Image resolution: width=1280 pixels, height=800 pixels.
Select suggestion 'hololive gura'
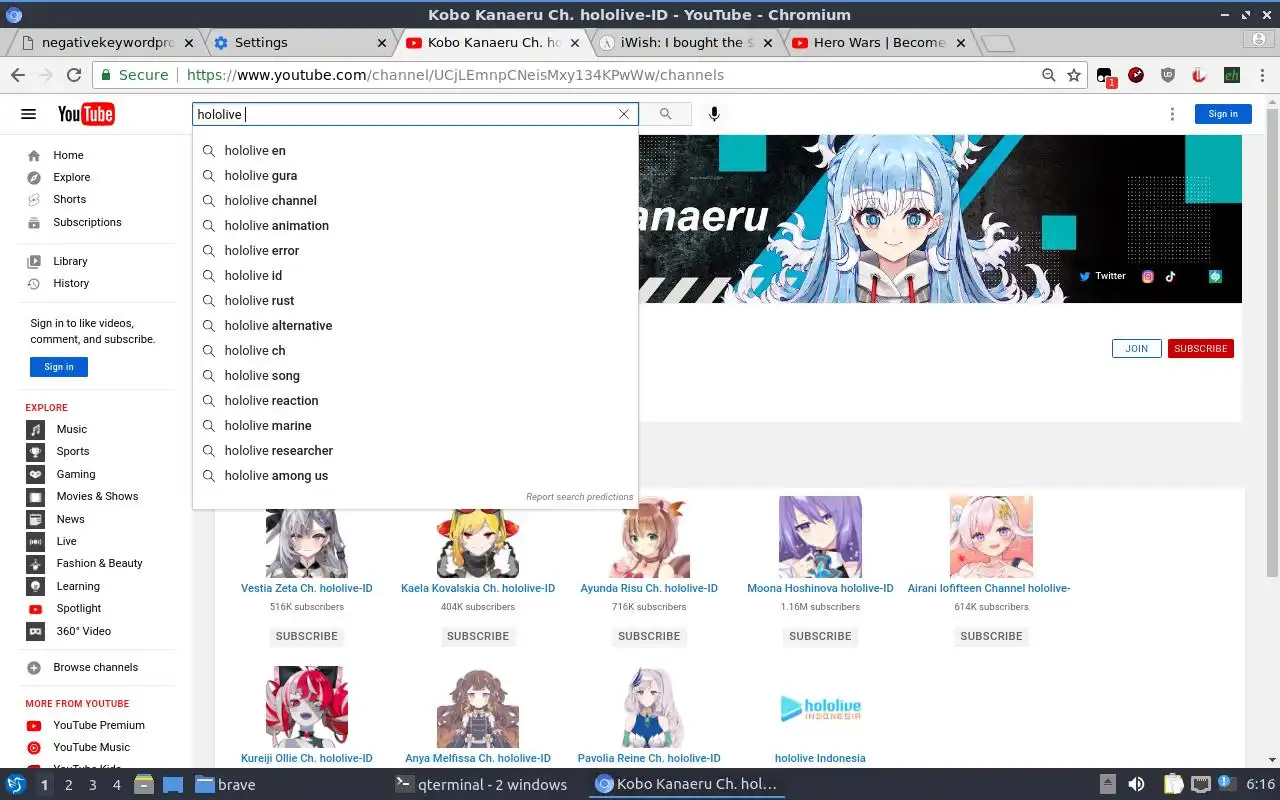point(415,175)
